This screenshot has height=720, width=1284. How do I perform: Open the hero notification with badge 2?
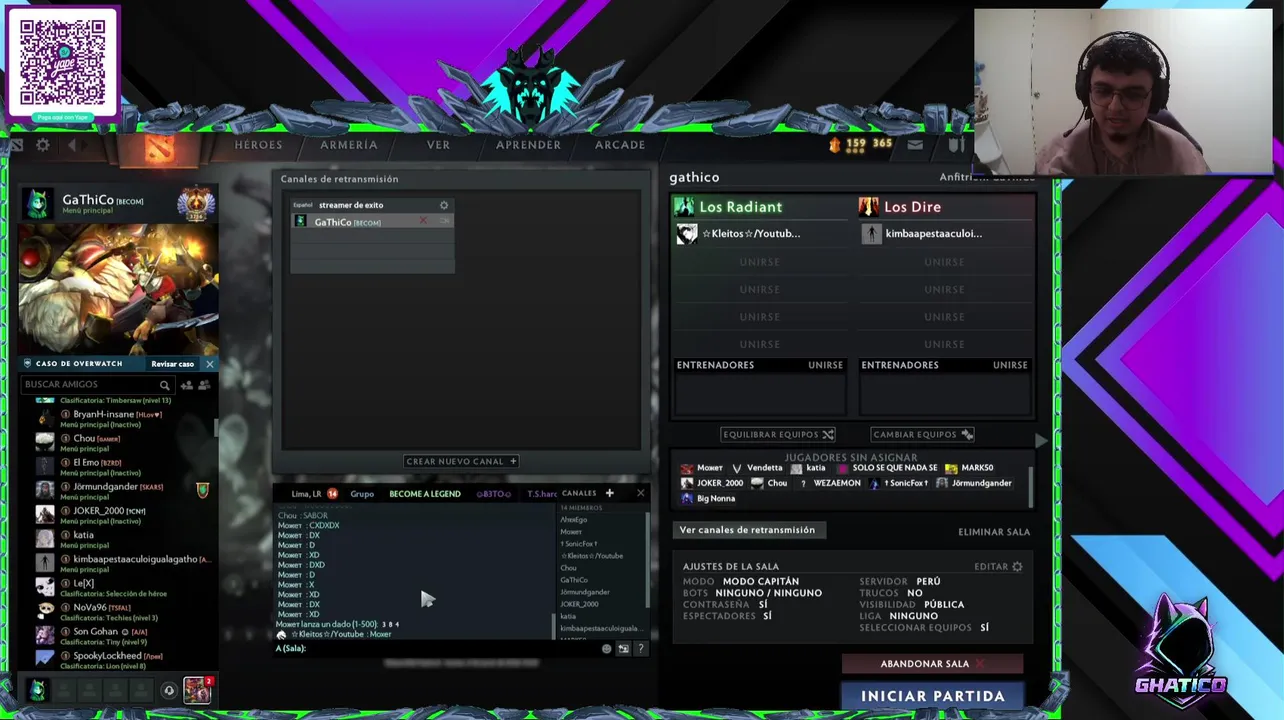pyautogui.click(x=197, y=690)
